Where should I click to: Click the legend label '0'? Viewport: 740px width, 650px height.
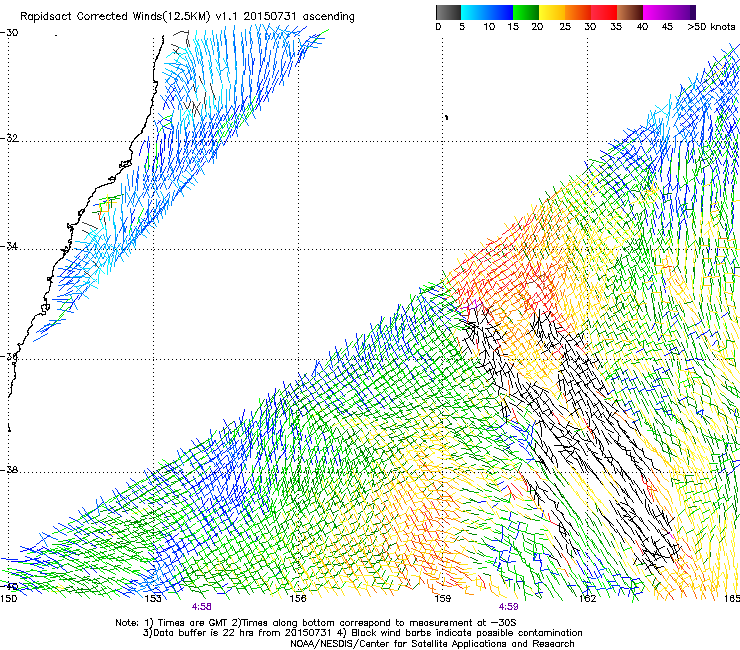coord(438,27)
